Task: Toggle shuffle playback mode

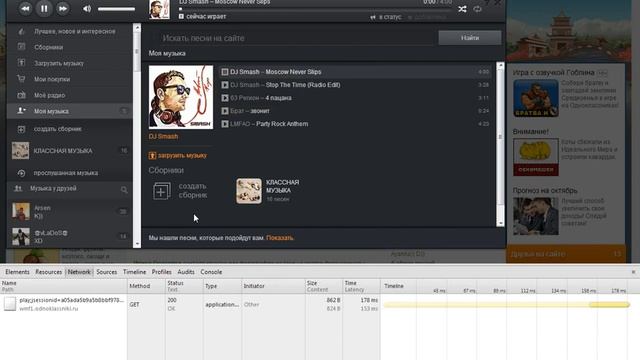Action: click(x=462, y=9)
